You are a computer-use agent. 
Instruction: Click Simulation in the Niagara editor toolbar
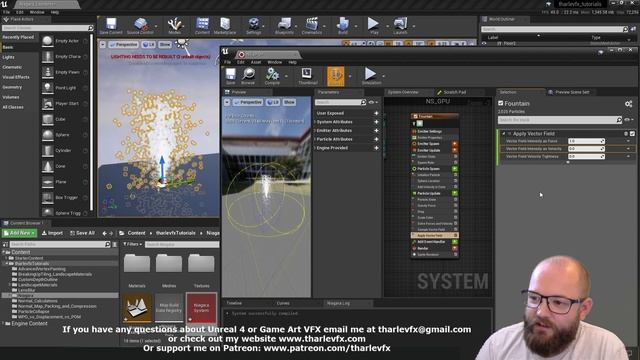point(371,76)
